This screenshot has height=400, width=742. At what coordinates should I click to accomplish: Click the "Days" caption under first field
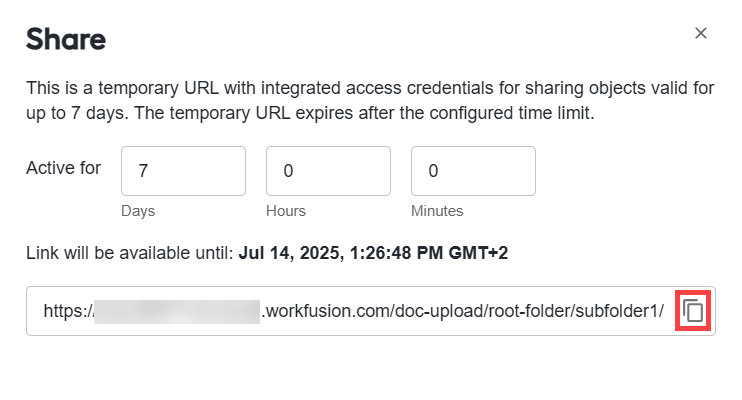coord(138,211)
